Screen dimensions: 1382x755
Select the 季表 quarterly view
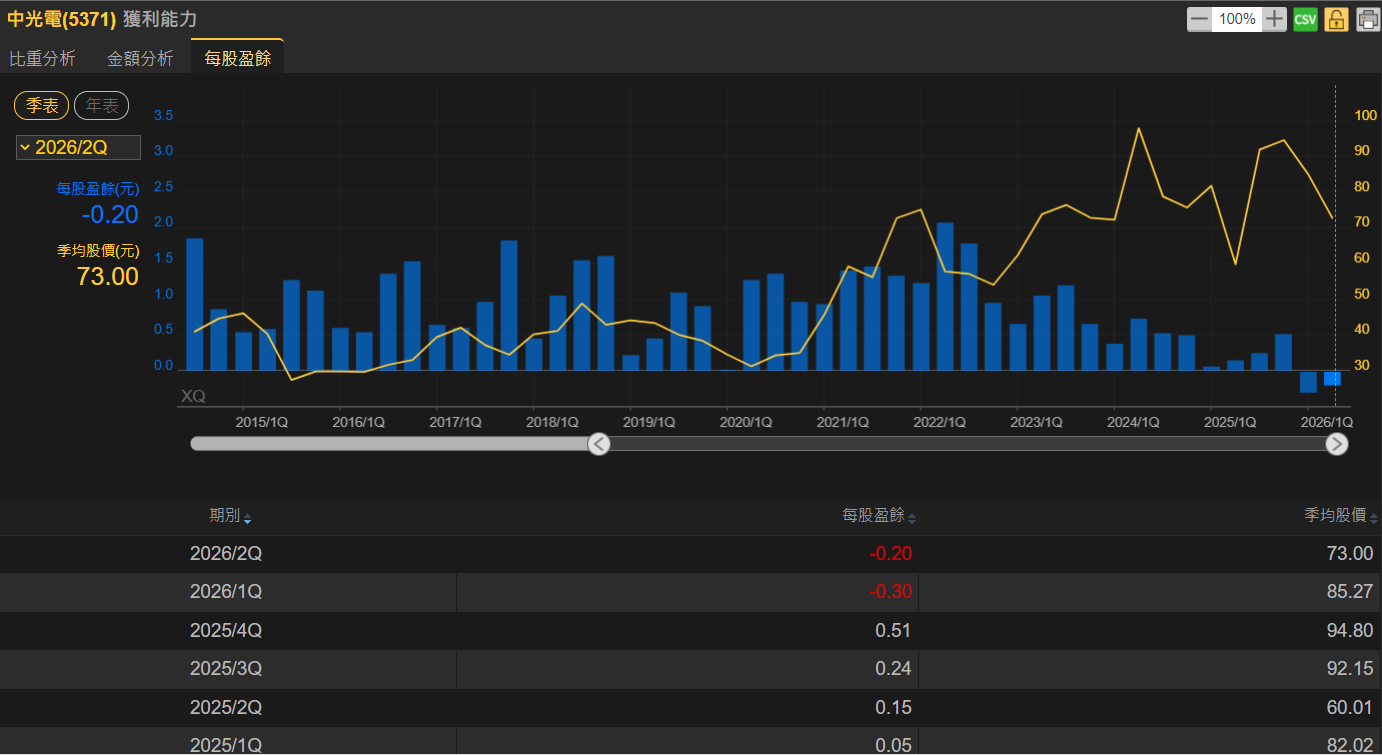coord(42,105)
